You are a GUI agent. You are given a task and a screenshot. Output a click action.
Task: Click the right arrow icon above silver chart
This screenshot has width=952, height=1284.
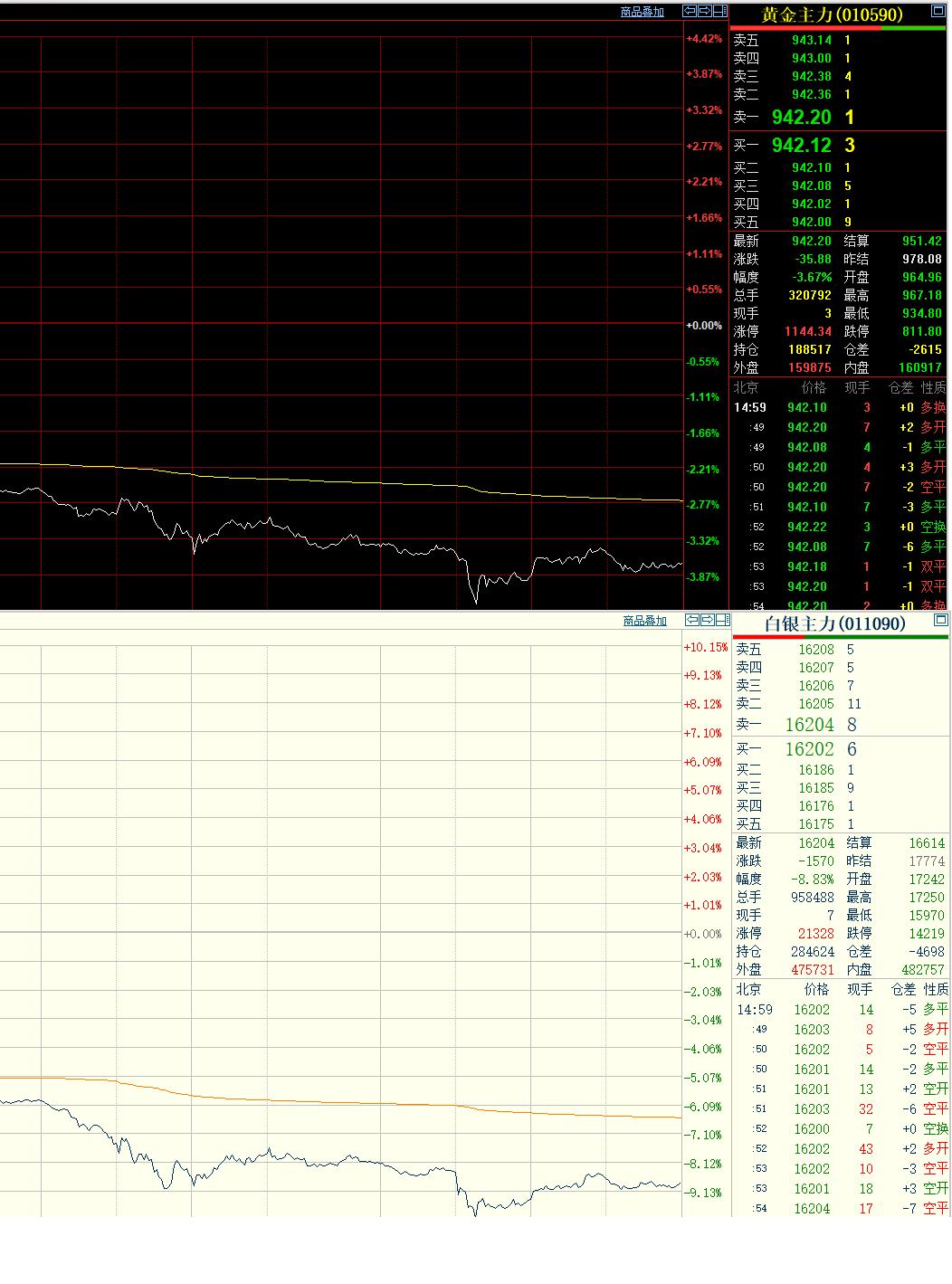tap(708, 620)
